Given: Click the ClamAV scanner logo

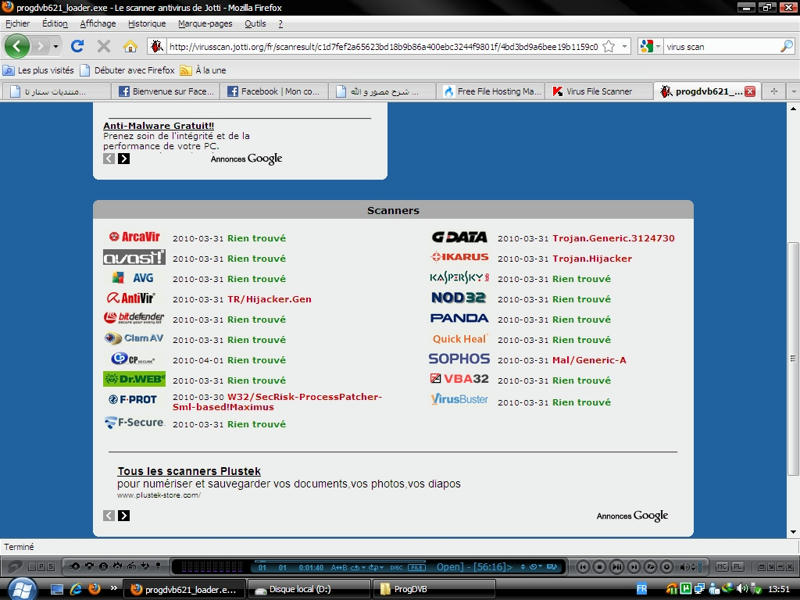Looking at the screenshot, I should 134,338.
